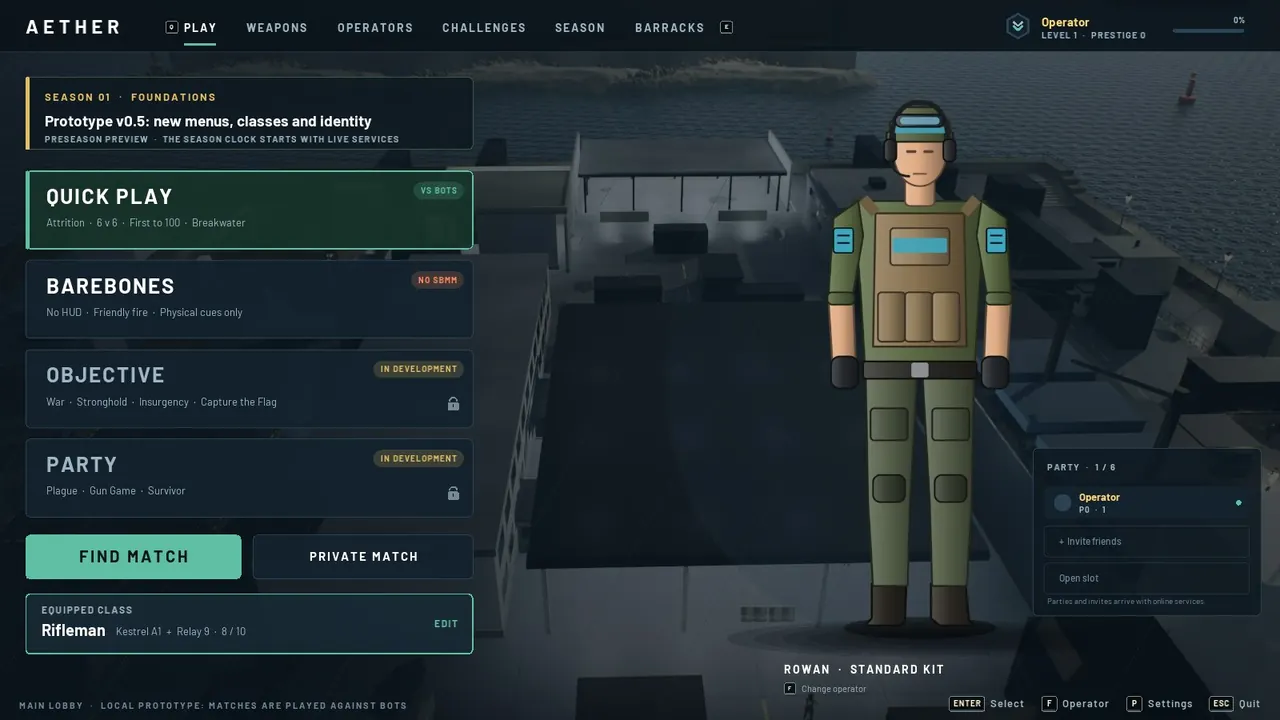Image resolution: width=1280 pixels, height=720 pixels.
Task: Click IN DEVELOPMENT badge on PARTY card
Action: [418, 459]
